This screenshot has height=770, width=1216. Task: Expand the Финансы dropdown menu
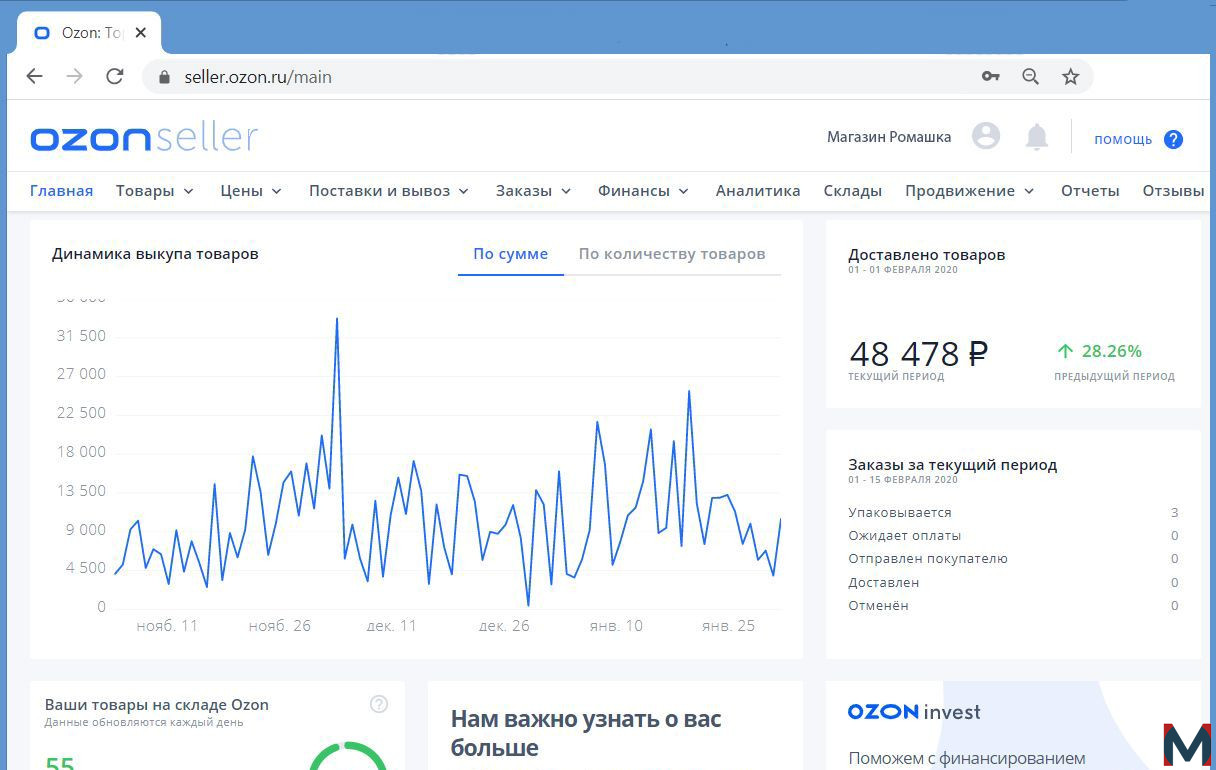coord(643,191)
